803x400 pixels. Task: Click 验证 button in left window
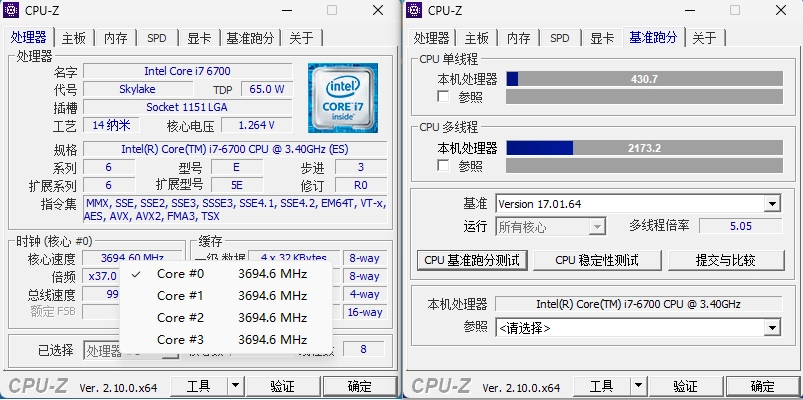pyautogui.click(x=283, y=386)
